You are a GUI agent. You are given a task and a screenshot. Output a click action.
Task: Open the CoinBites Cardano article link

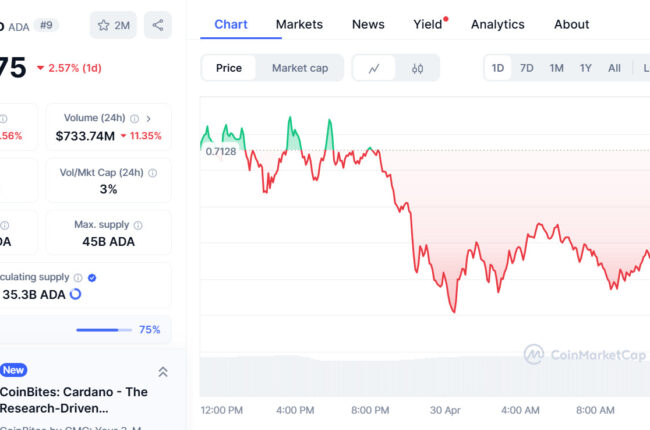74,400
